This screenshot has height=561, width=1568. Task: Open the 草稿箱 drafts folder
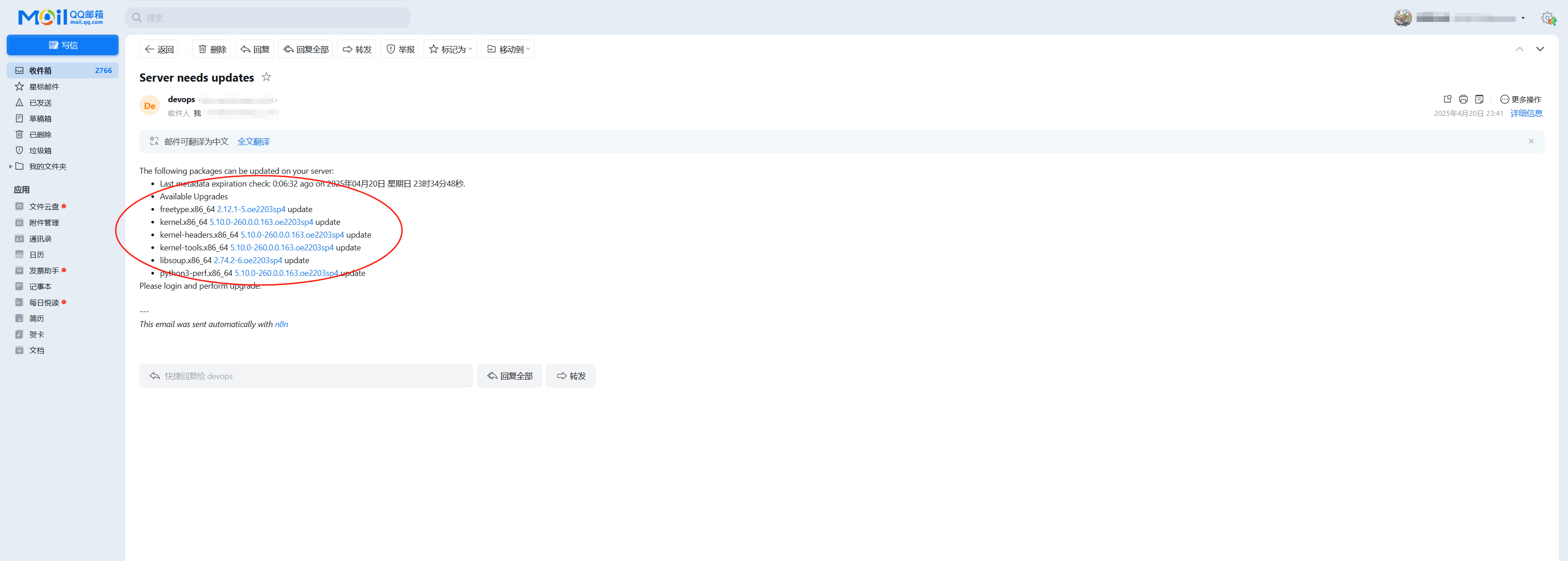click(40, 119)
